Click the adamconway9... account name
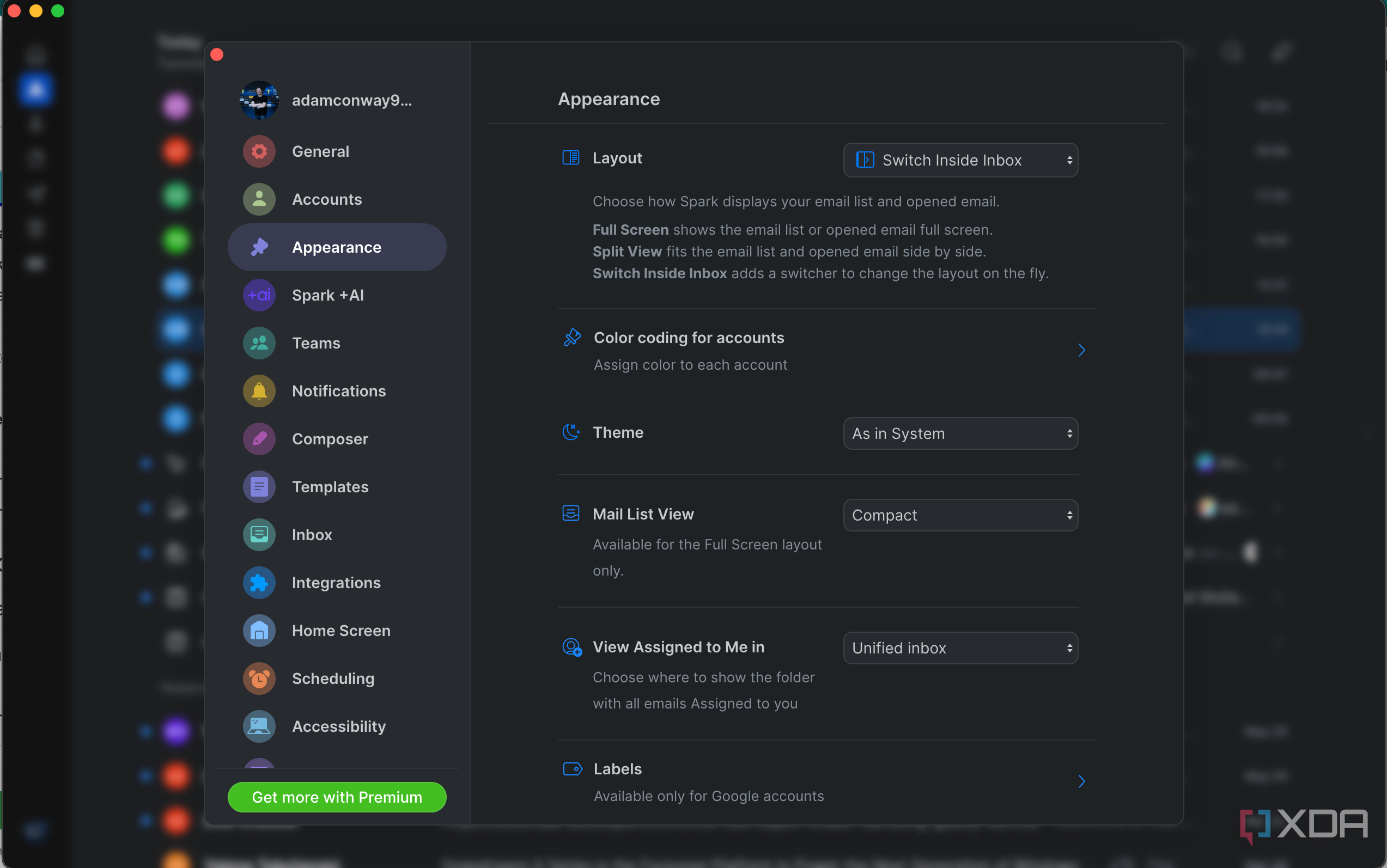This screenshot has width=1387, height=868. [x=352, y=100]
